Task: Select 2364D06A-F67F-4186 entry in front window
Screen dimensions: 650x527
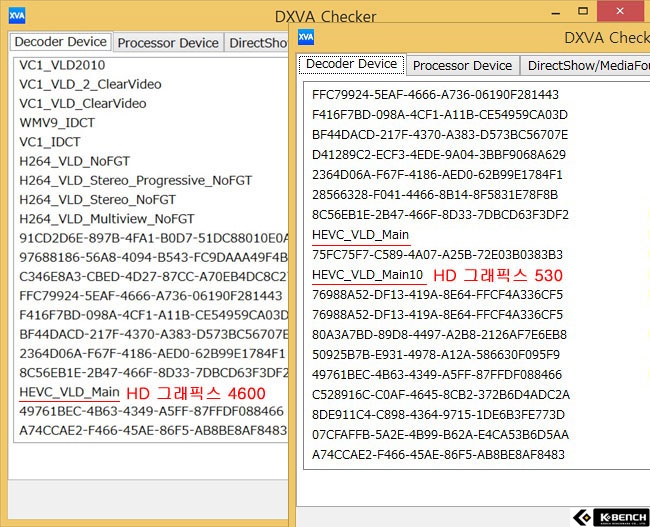Action: pyautogui.click(x=437, y=175)
